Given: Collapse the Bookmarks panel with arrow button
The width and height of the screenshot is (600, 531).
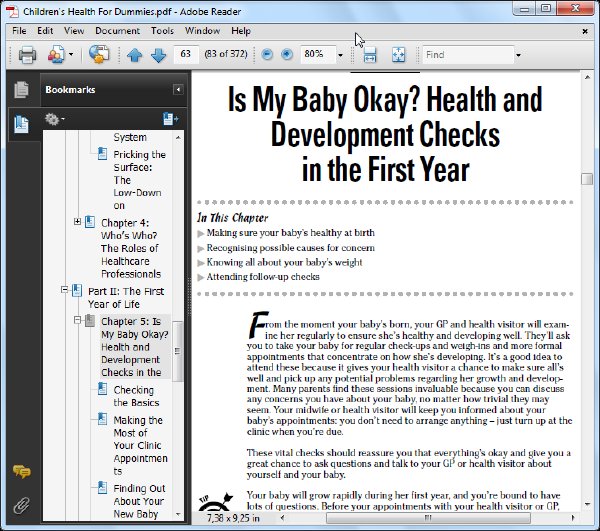Looking at the screenshot, I should [x=178, y=90].
